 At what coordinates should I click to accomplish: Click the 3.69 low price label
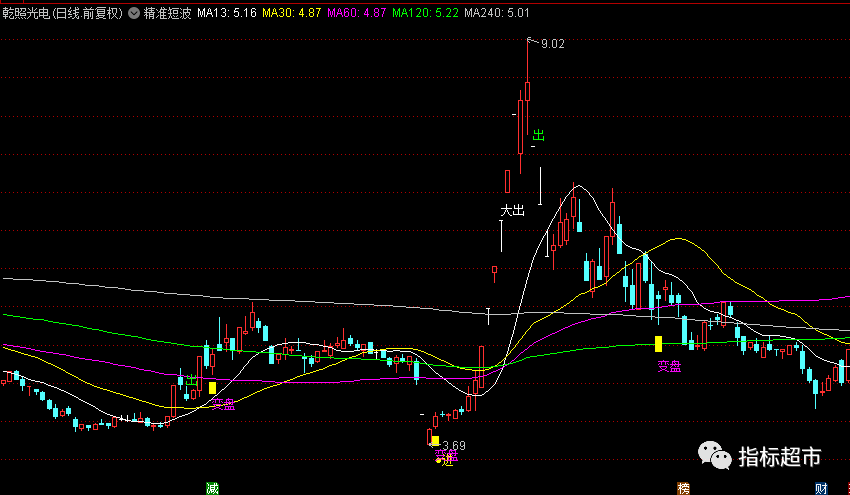pyautogui.click(x=454, y=445)
